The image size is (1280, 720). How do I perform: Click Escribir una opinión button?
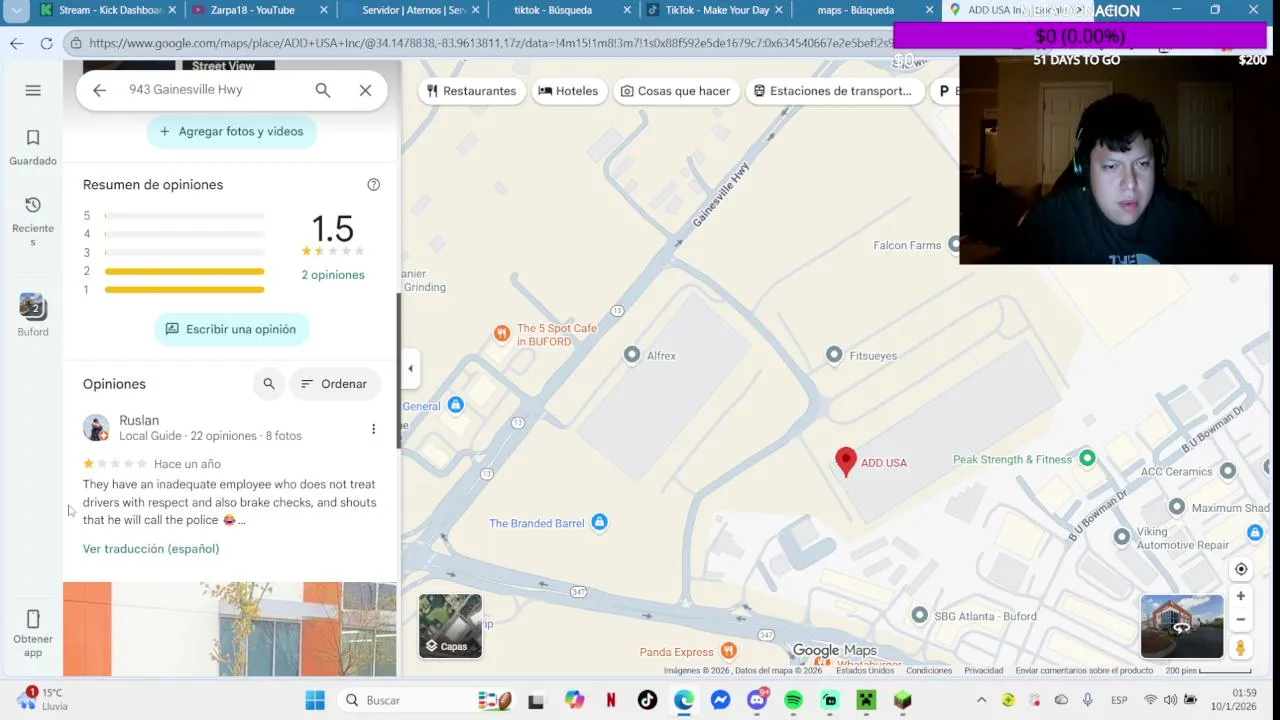[x=232, y=329]
